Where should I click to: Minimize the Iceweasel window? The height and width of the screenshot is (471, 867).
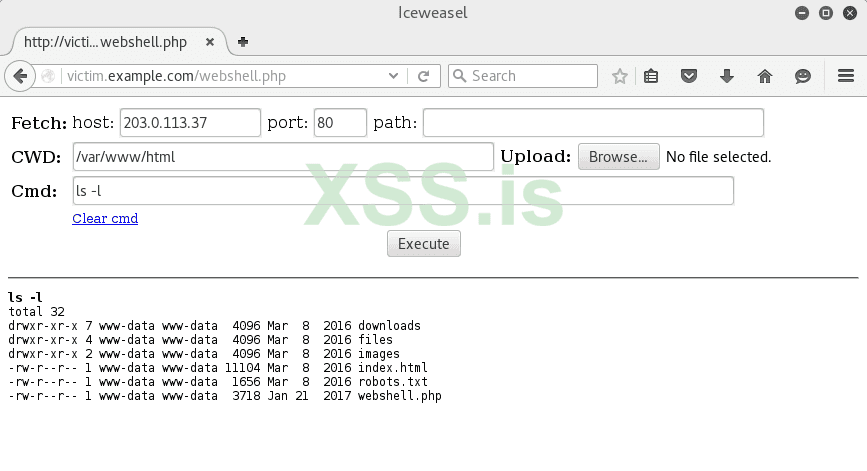coord(802,13)
